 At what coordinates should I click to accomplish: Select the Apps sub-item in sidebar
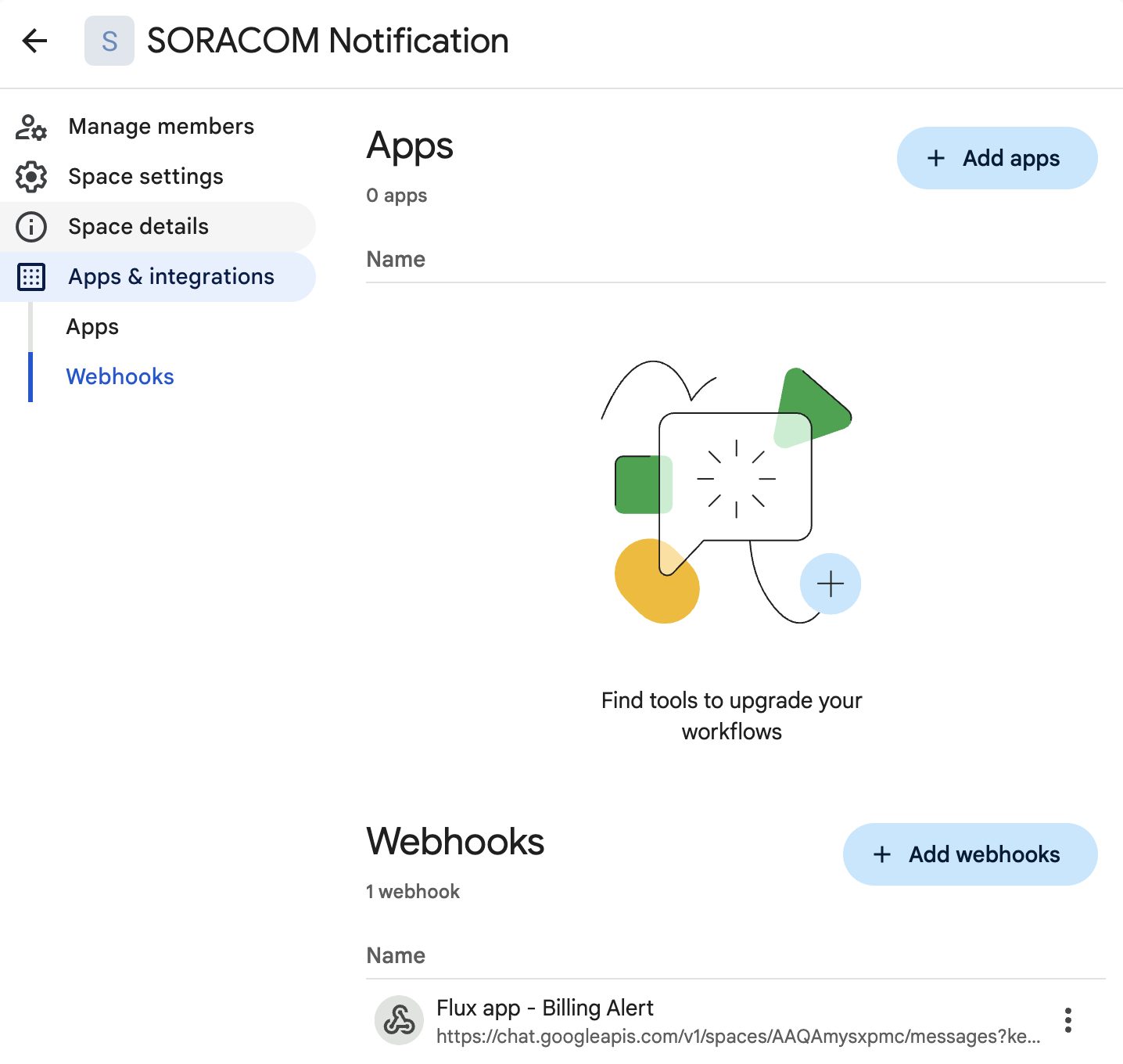[92, 327]
